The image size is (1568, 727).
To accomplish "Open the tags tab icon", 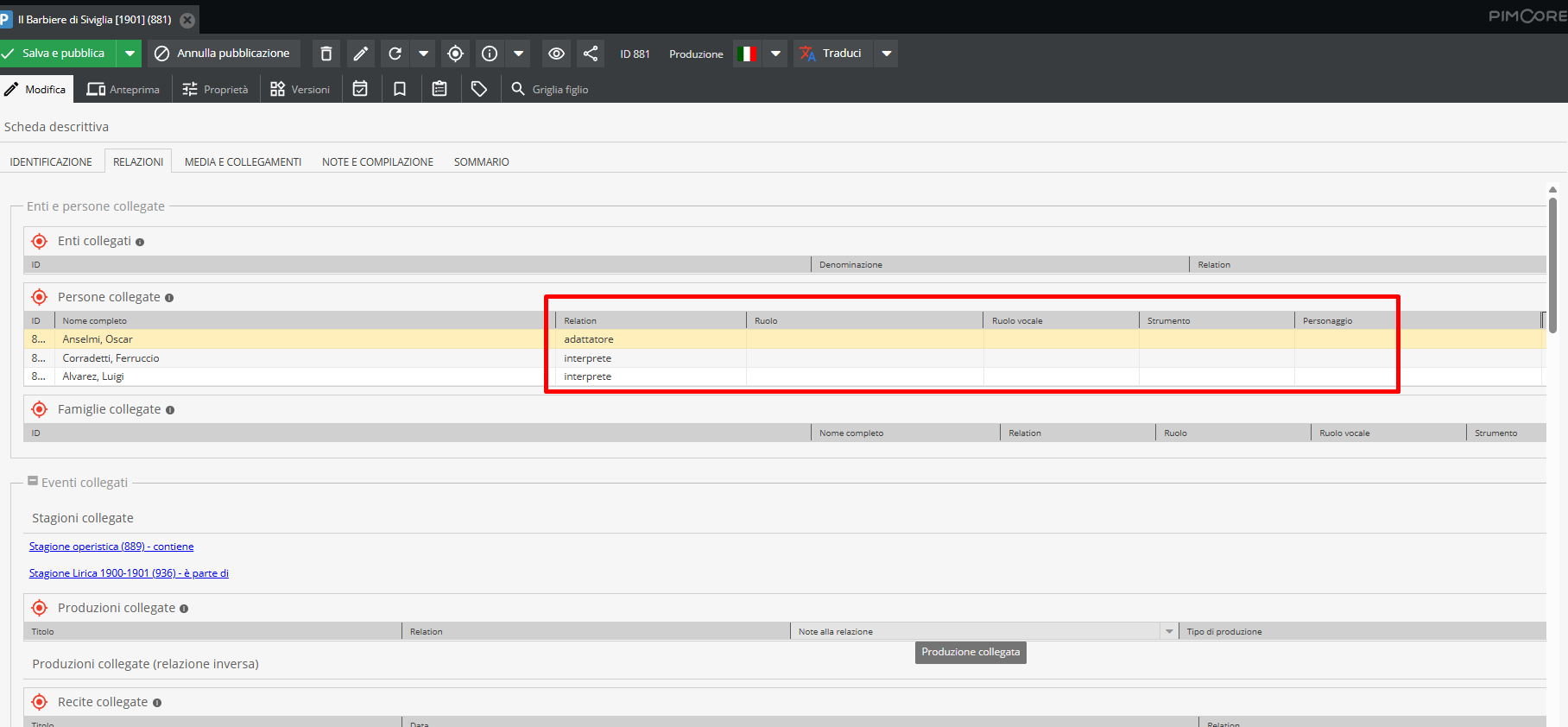I will 479,89.
